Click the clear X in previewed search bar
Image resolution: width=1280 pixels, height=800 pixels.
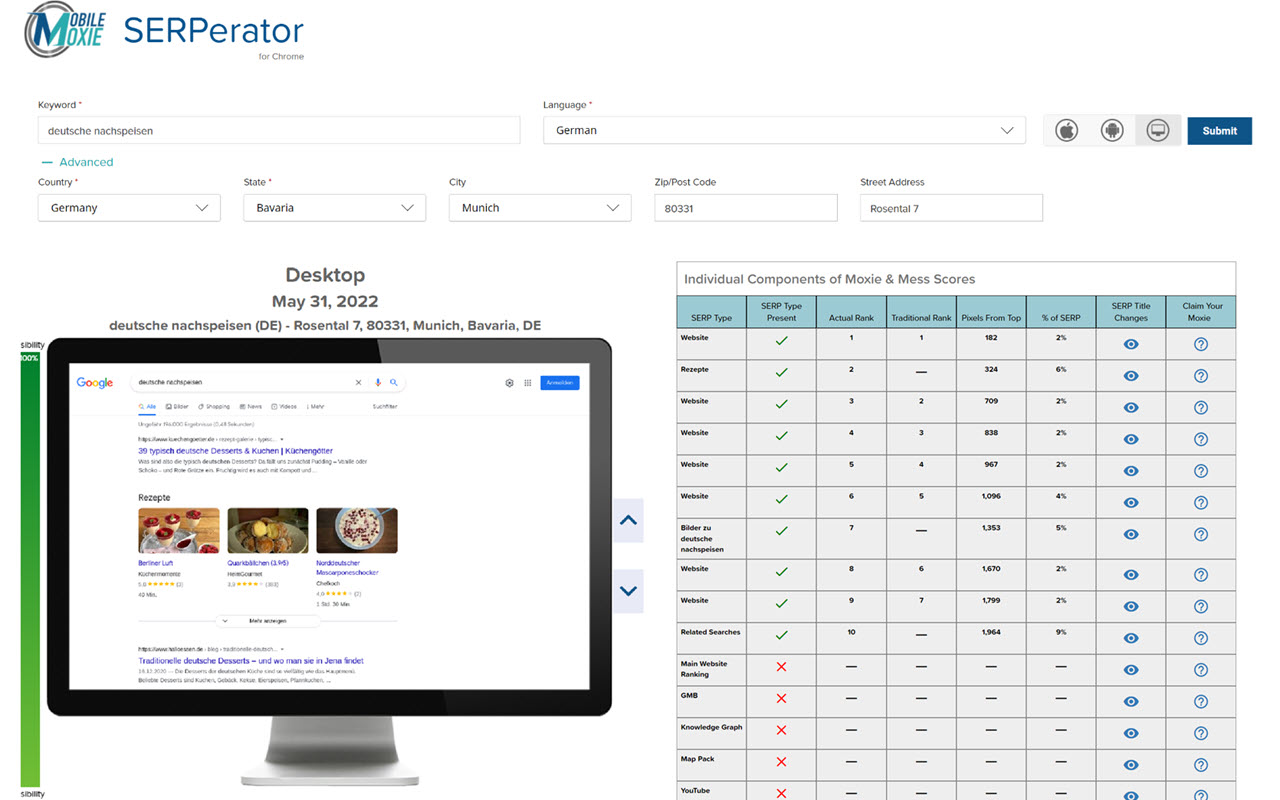coord(359,383)
